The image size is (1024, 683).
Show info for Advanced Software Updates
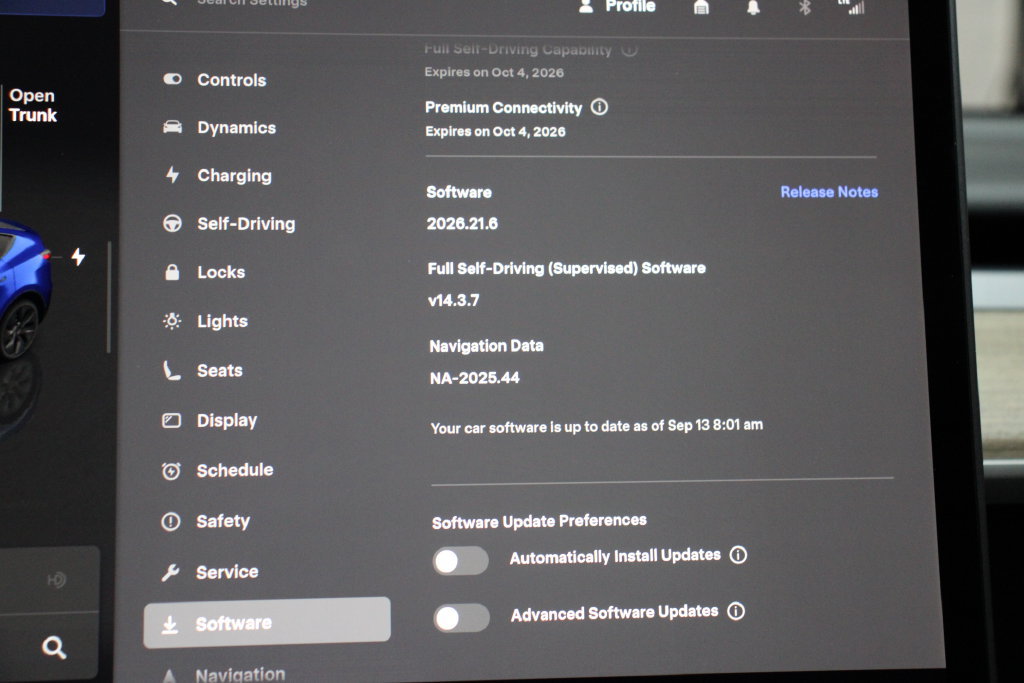pyautogui.click(x=736, y=611)
